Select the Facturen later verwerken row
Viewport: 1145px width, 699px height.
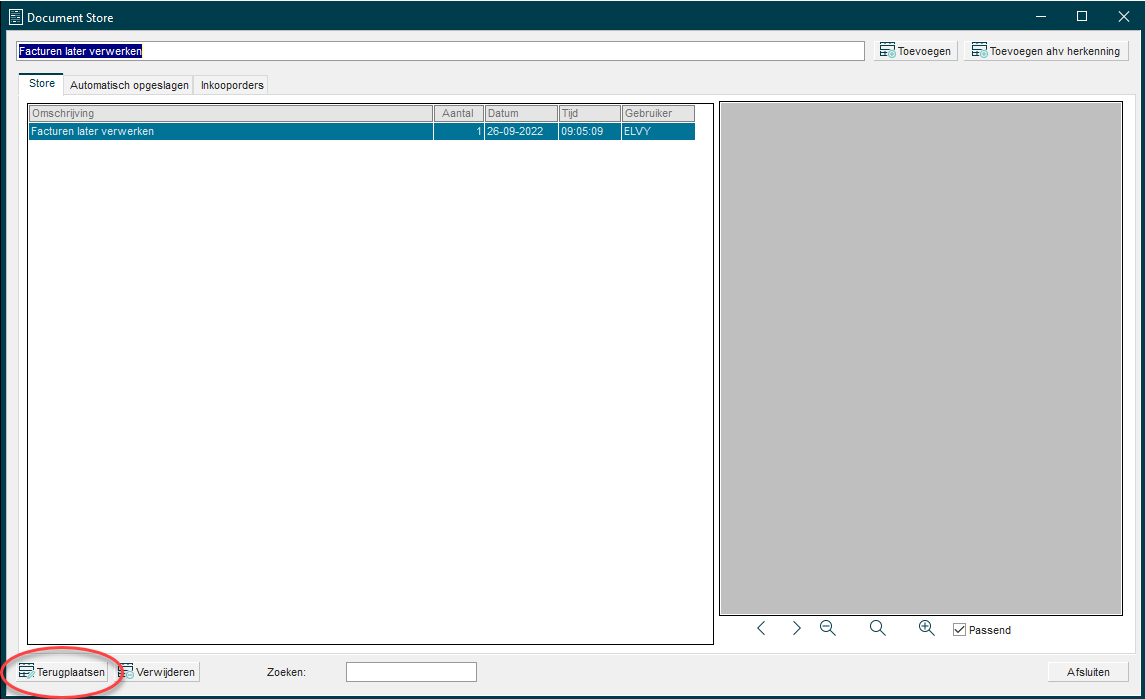(230, 131)
